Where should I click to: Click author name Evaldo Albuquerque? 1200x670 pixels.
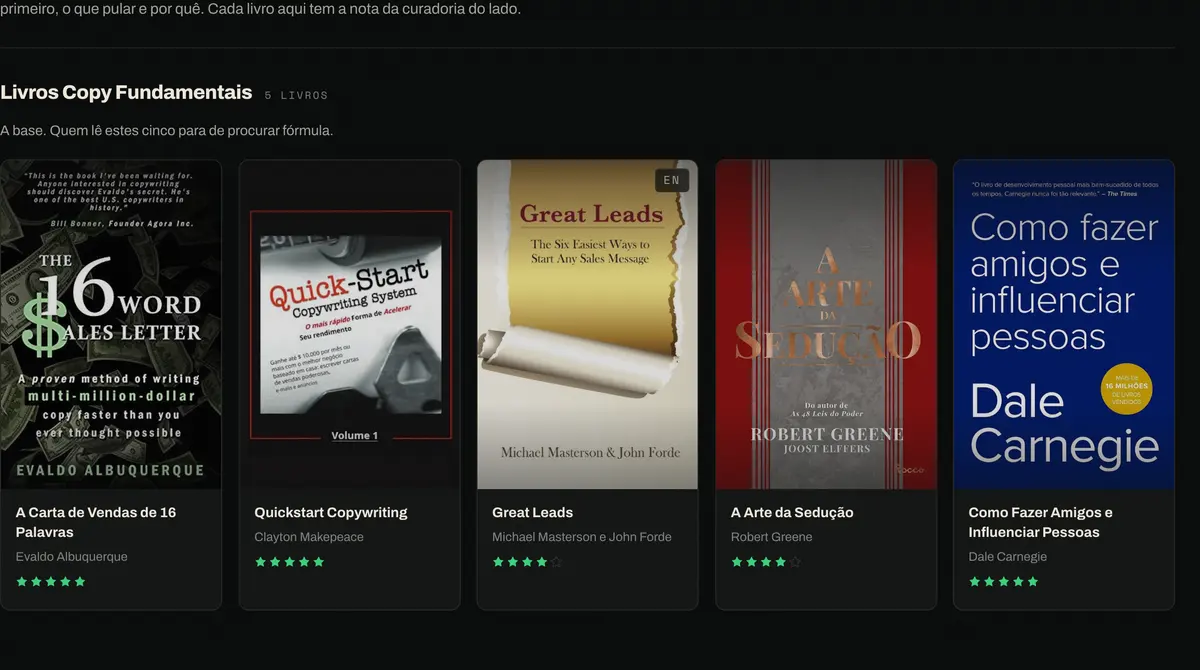72,557
